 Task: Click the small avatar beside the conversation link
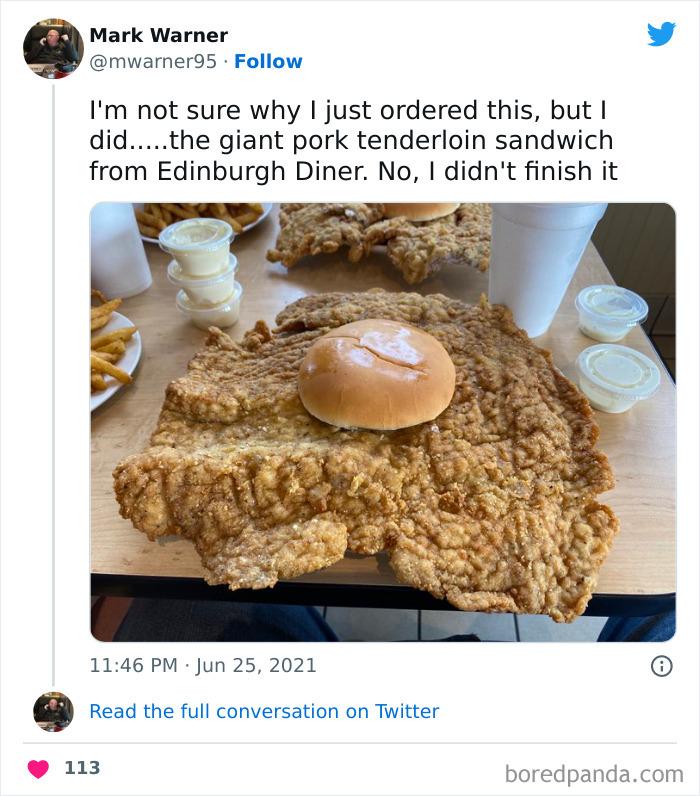point(53,711)
